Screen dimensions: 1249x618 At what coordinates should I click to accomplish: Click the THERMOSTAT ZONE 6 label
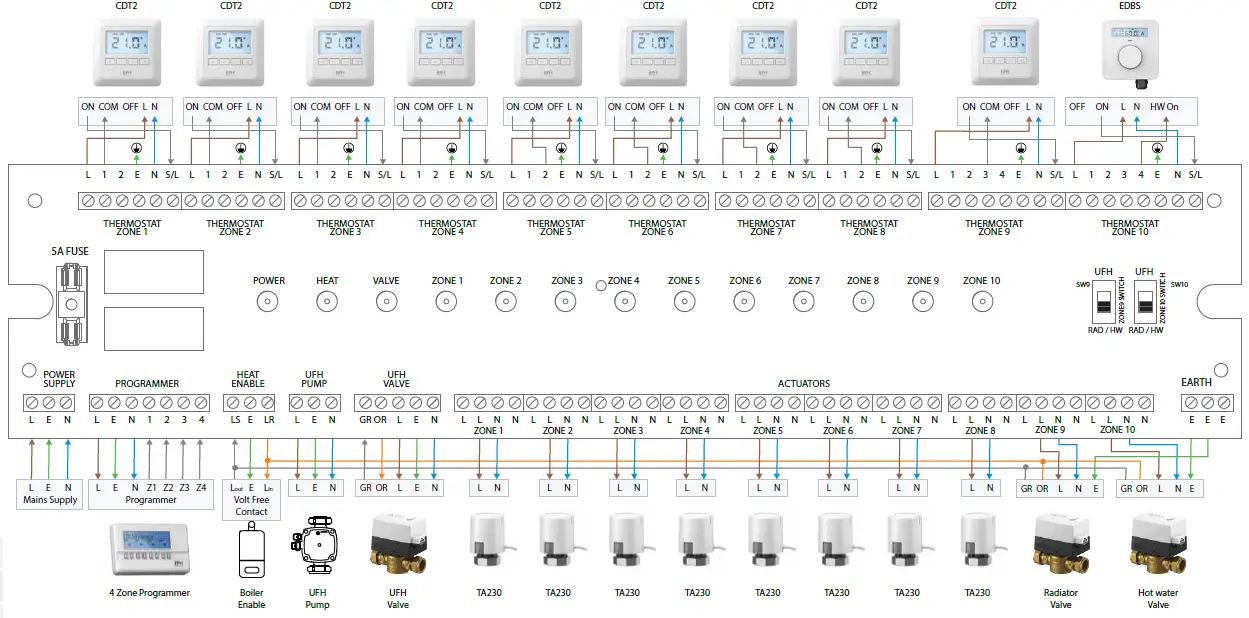click(x=658, y=228)
